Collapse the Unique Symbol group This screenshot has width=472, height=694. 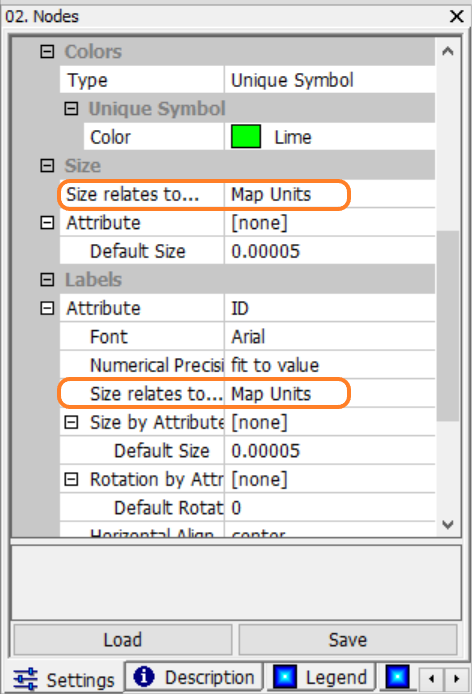pos(71,108)
